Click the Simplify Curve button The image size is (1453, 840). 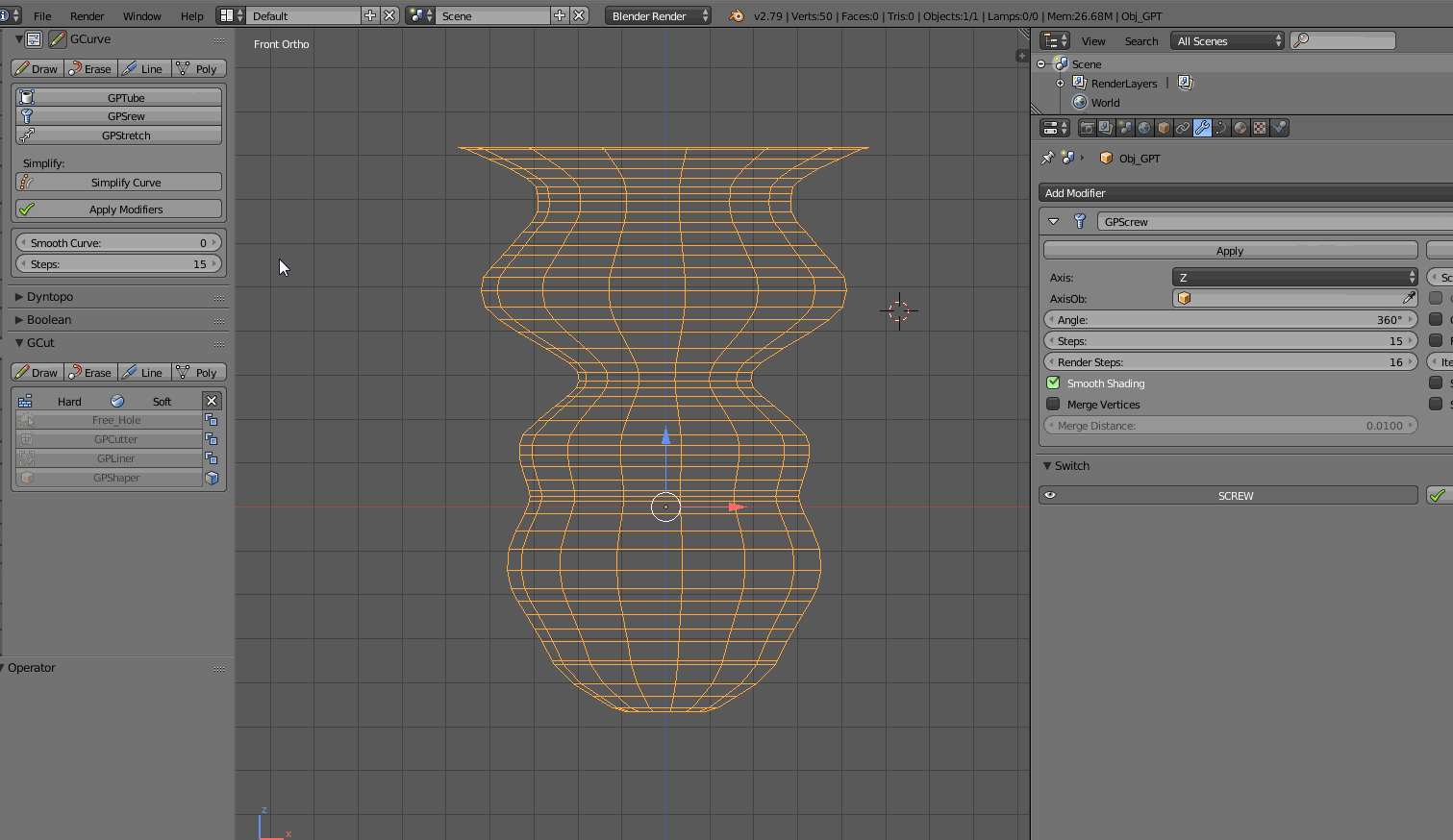(118, 182)
